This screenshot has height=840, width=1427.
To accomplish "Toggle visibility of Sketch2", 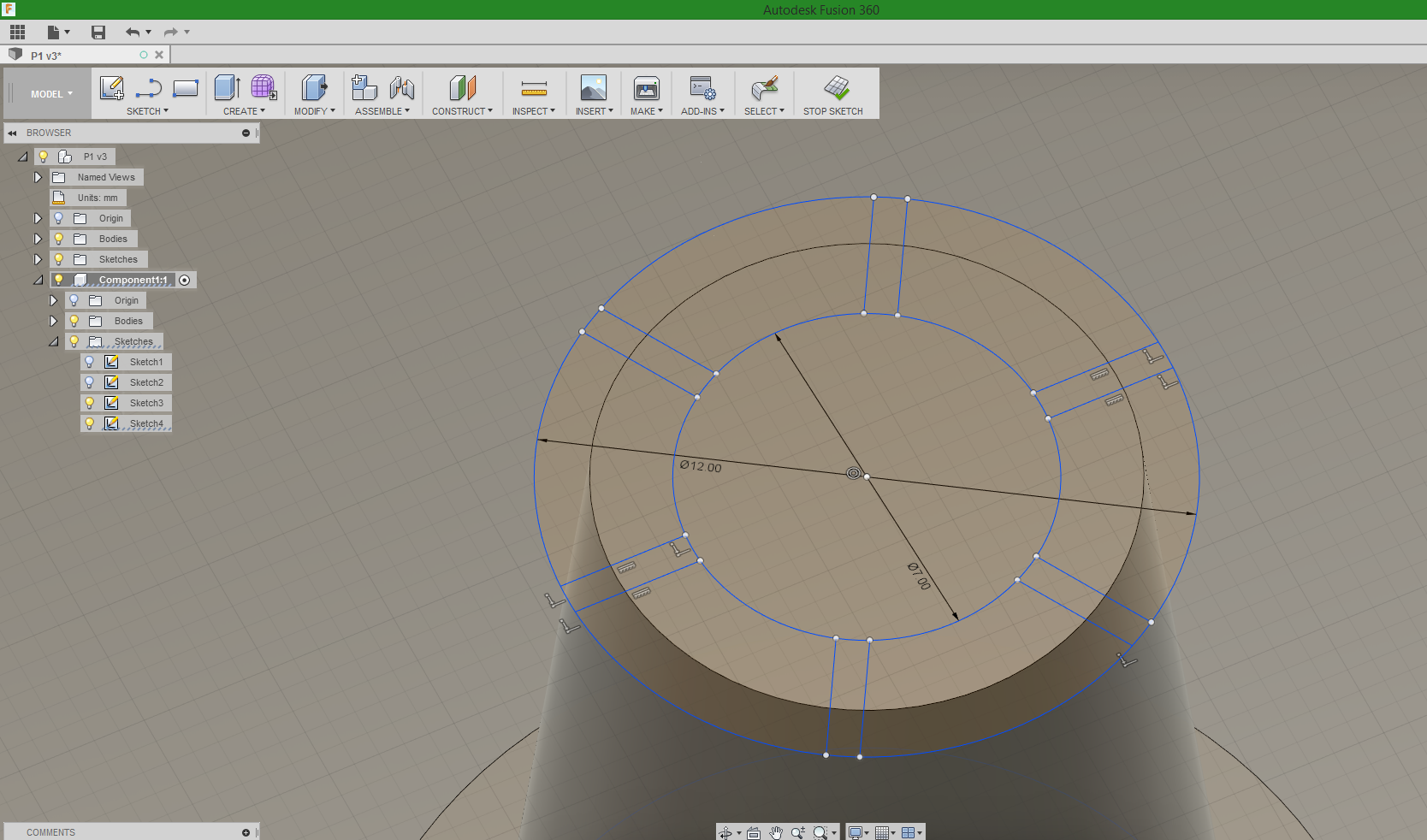I will point(89,382).
